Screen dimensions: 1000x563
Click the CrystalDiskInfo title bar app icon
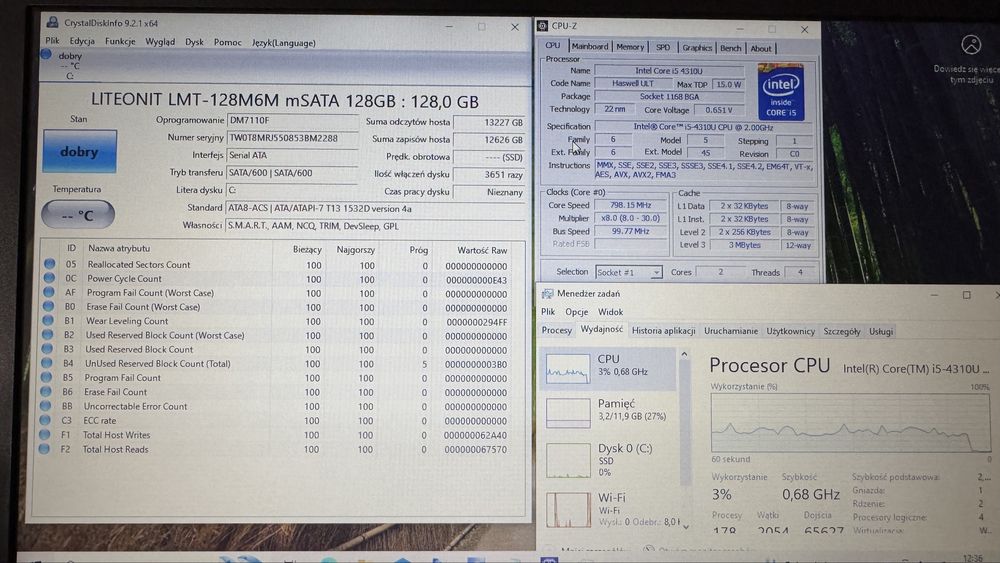52,22
